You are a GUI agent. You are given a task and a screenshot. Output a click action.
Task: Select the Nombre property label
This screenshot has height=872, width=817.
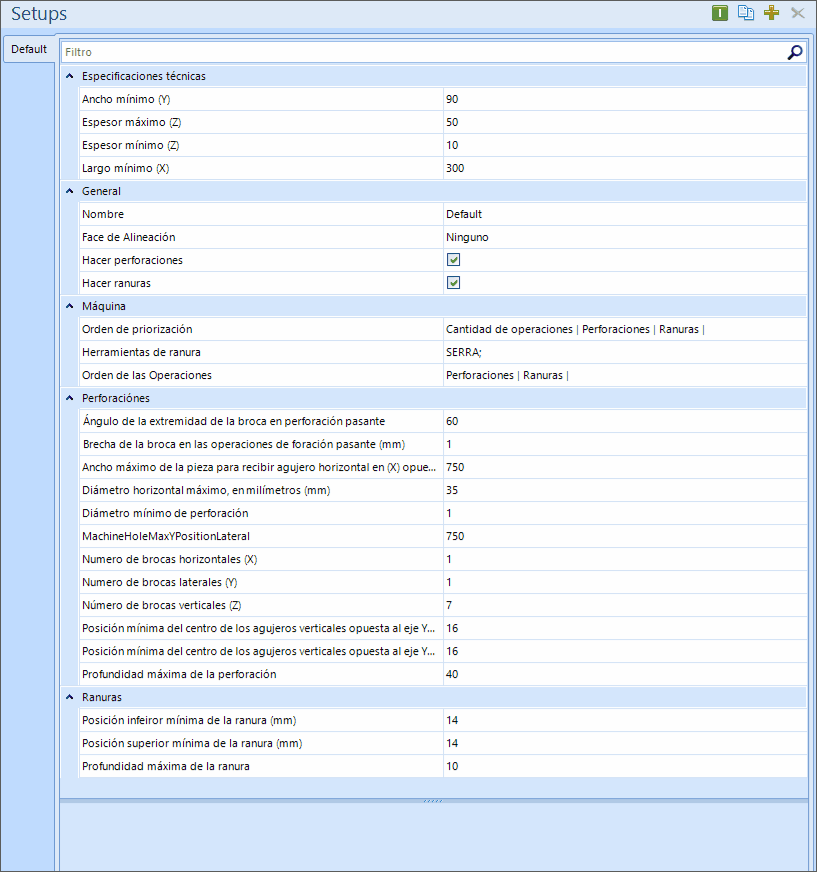point(103,214)
